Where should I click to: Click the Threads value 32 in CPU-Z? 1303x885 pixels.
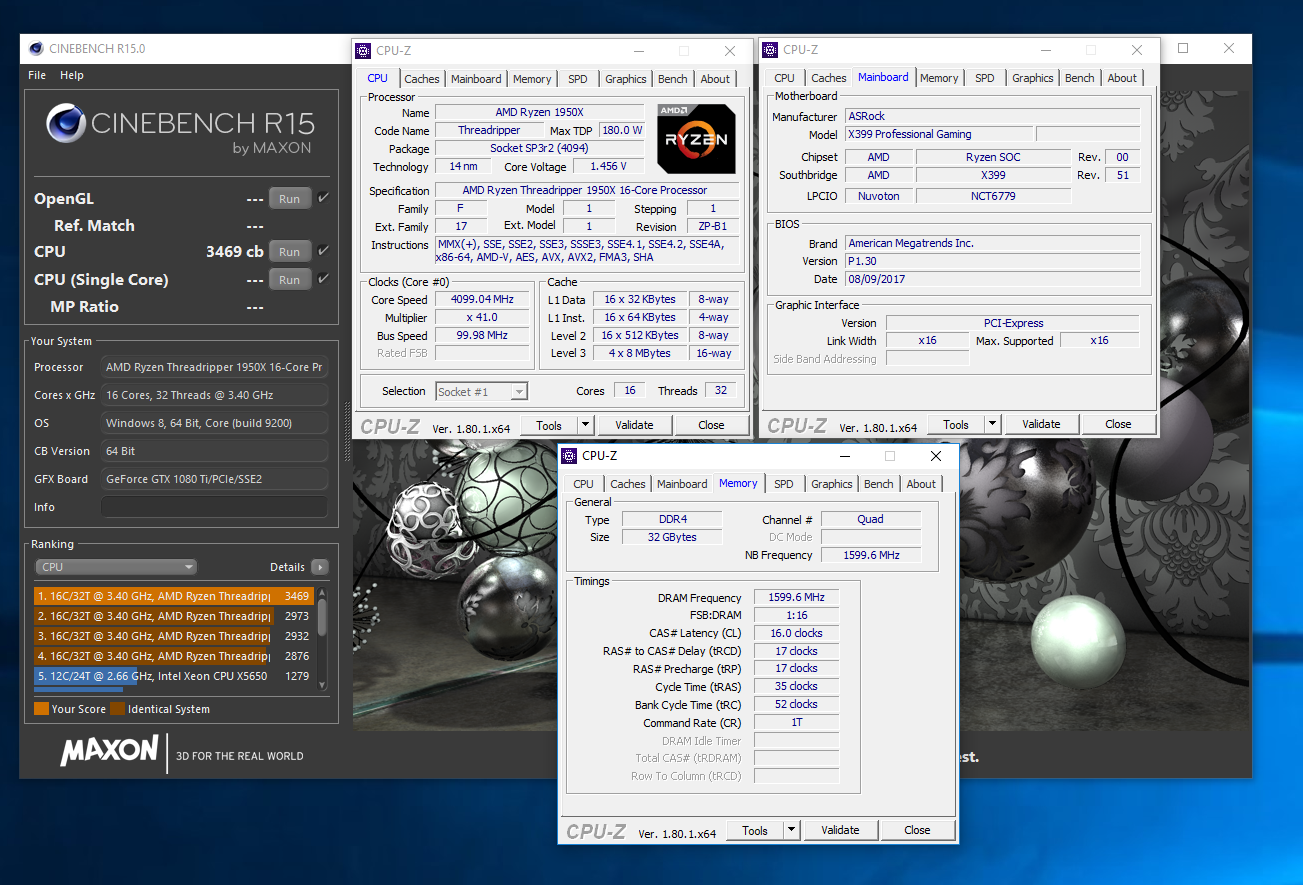coord(721,391)
